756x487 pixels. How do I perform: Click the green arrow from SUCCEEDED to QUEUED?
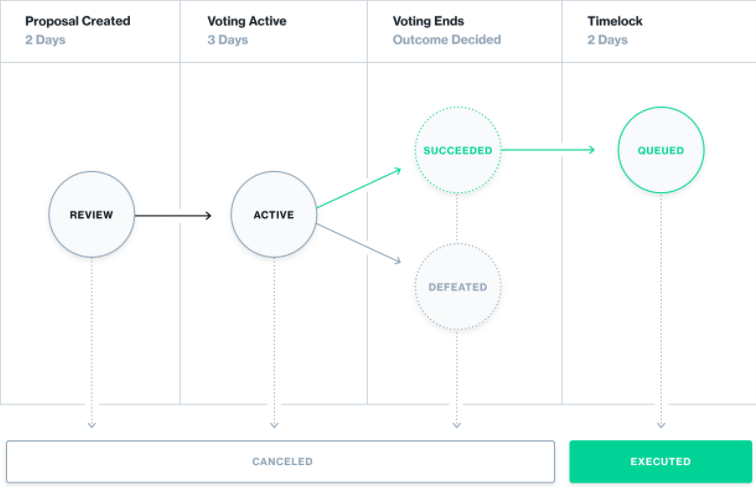point(548,151)
